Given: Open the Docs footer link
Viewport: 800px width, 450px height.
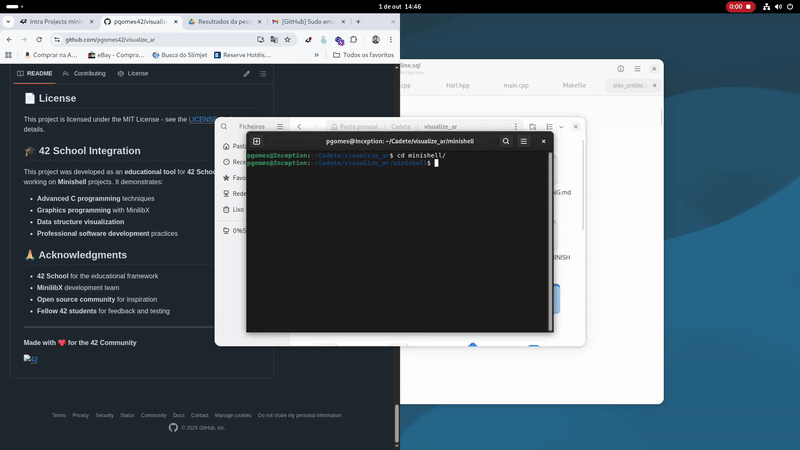Looking at the screenshot, I should (x=179, y=415).
